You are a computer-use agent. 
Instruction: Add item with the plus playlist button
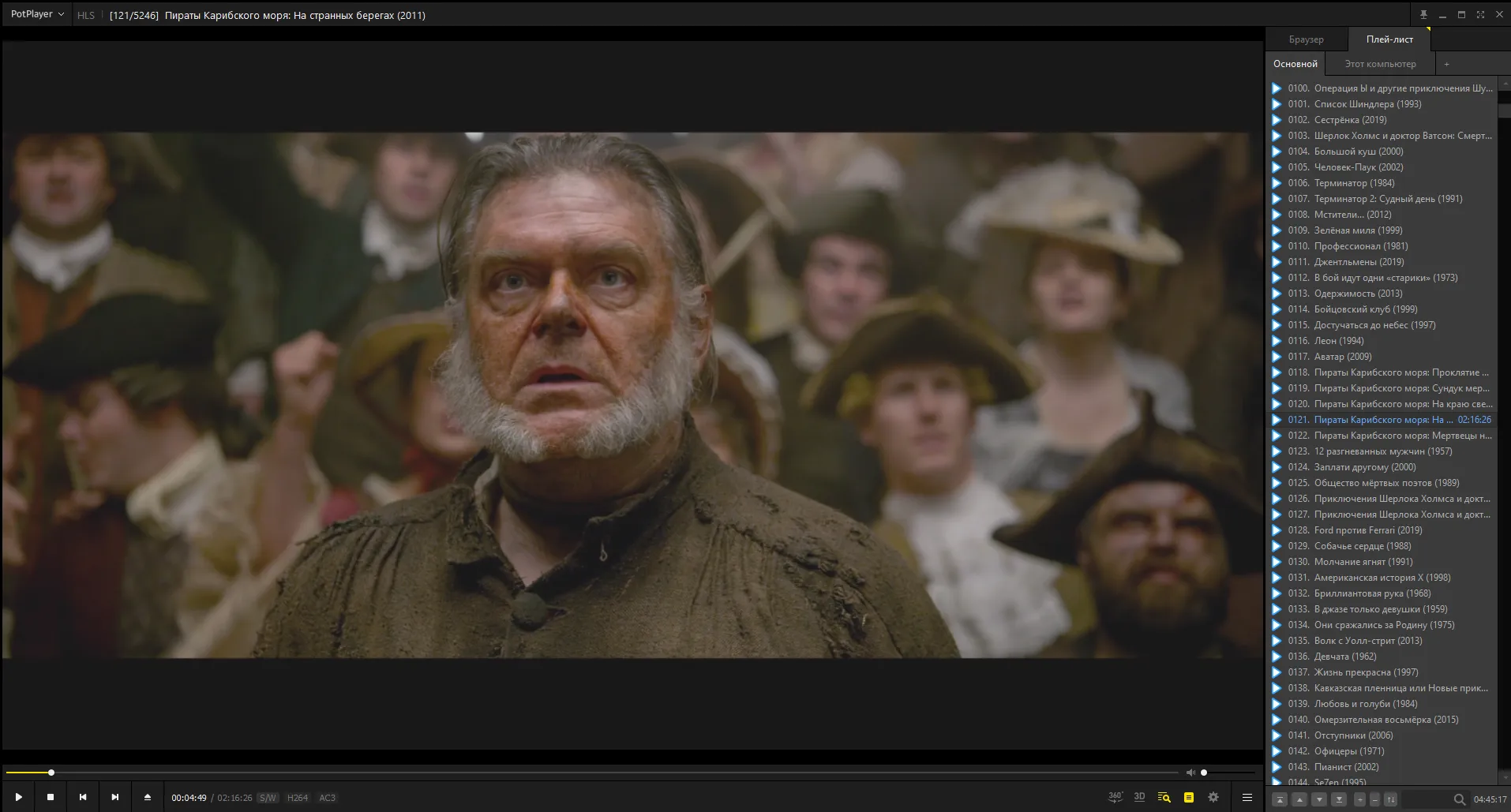1359,799
